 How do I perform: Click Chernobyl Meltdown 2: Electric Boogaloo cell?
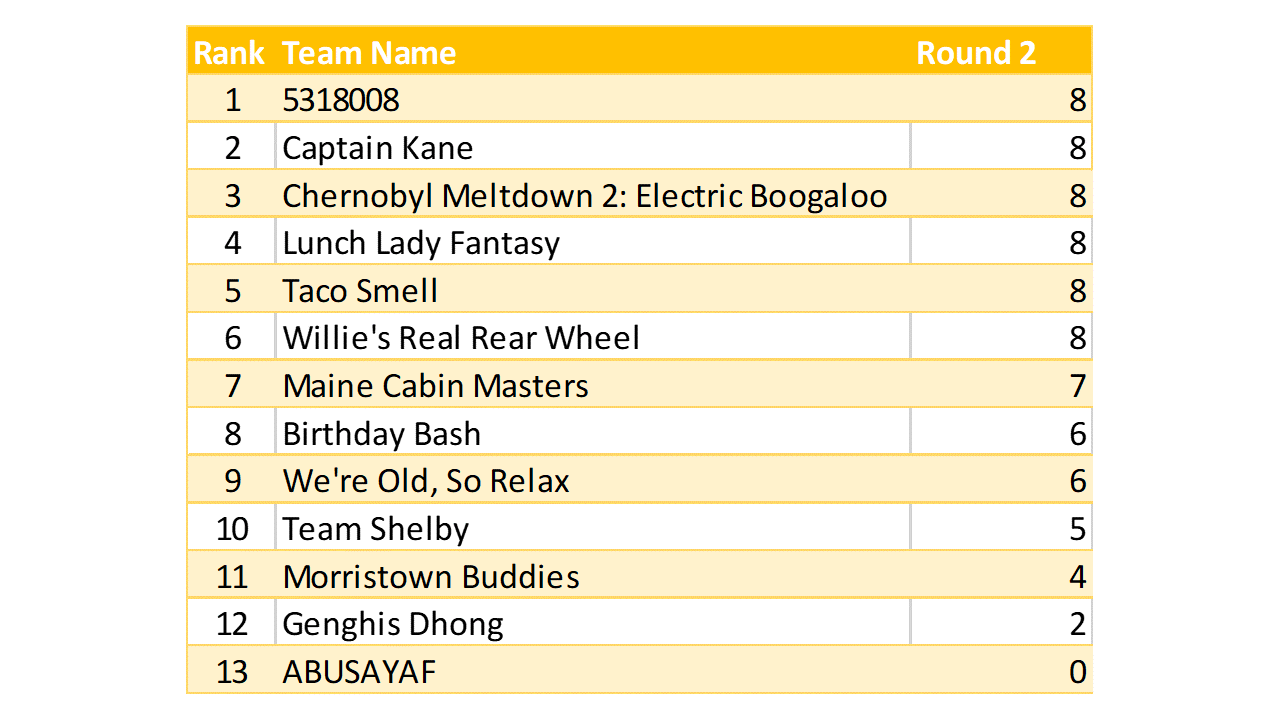point(584,196)
